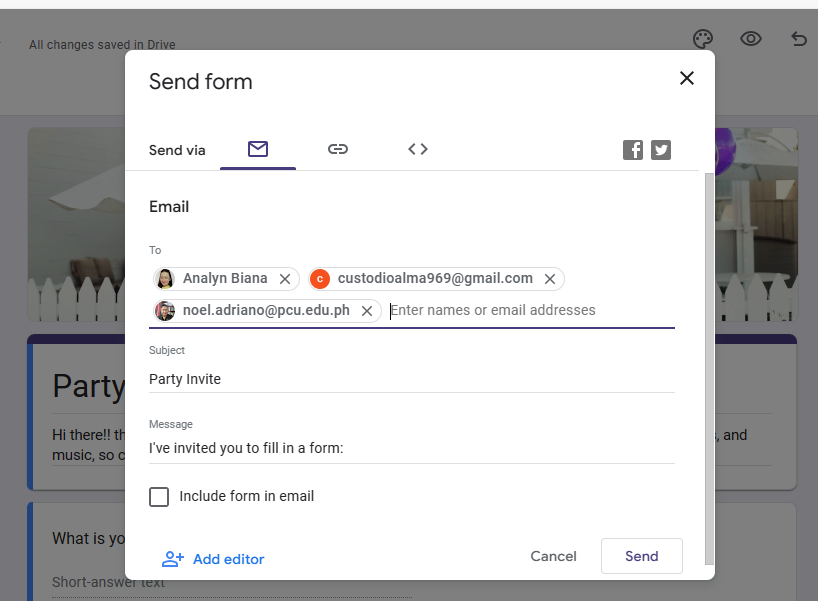The width and height of the screenshot is (818, 601).
Task: Click the dialog's vertical scrollbar
Action: point(709,360)
